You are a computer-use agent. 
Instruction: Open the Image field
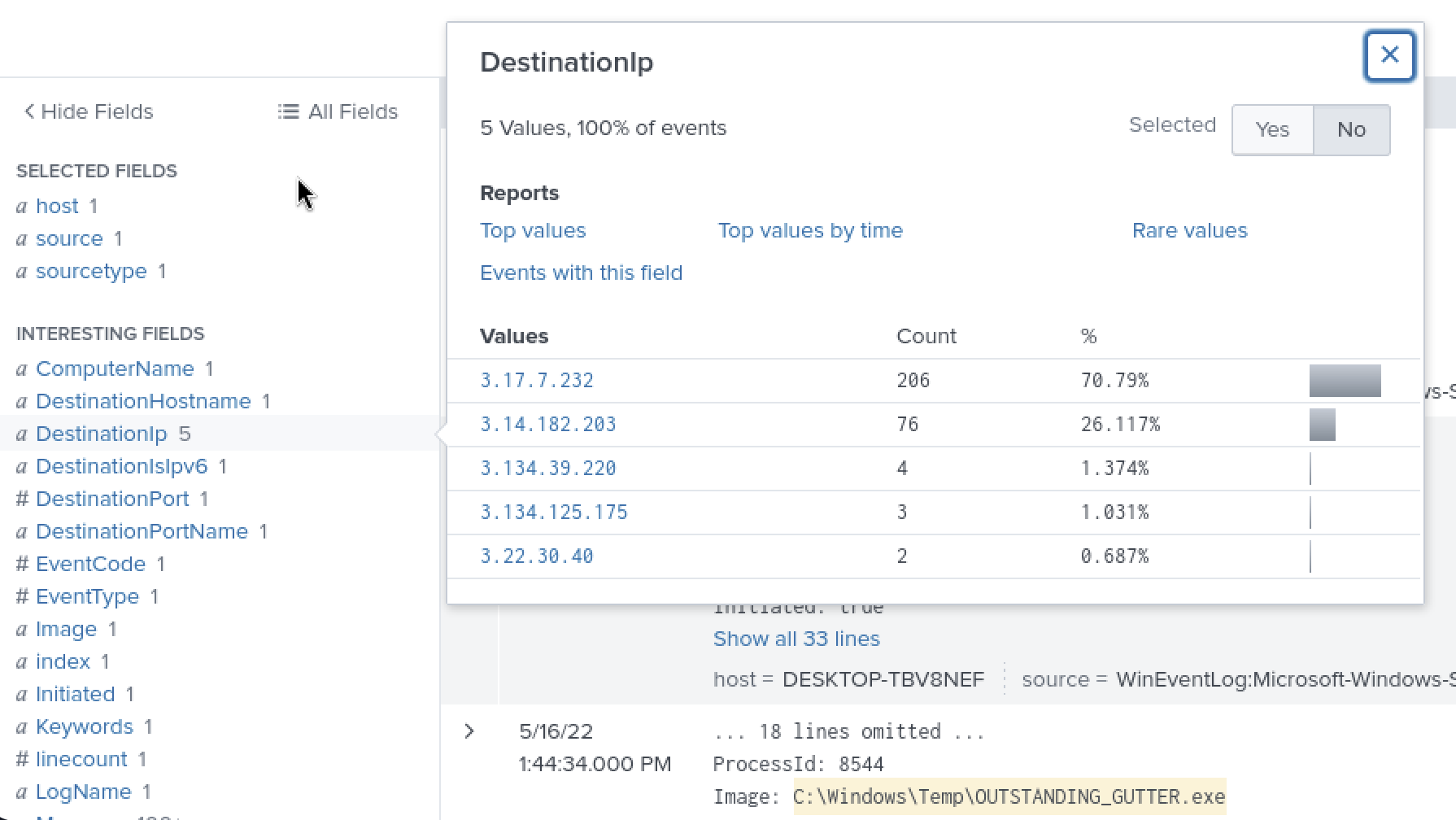tap(66, 629)
